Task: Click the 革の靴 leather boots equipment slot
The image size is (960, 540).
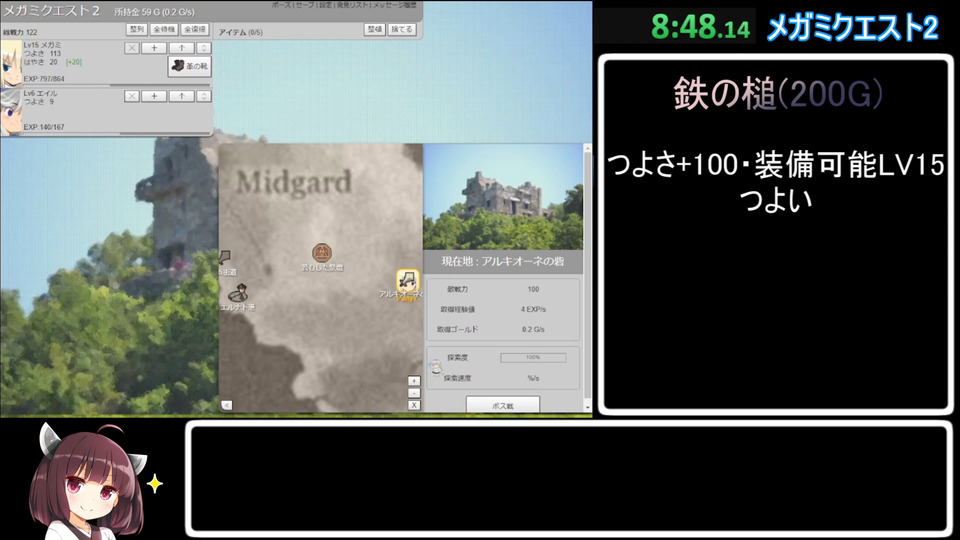Action: coord(190,66)
